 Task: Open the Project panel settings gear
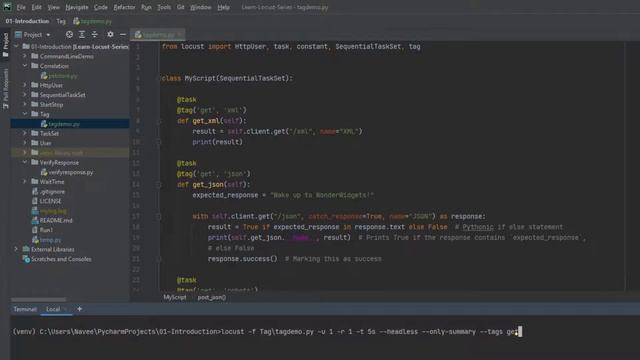110,35
